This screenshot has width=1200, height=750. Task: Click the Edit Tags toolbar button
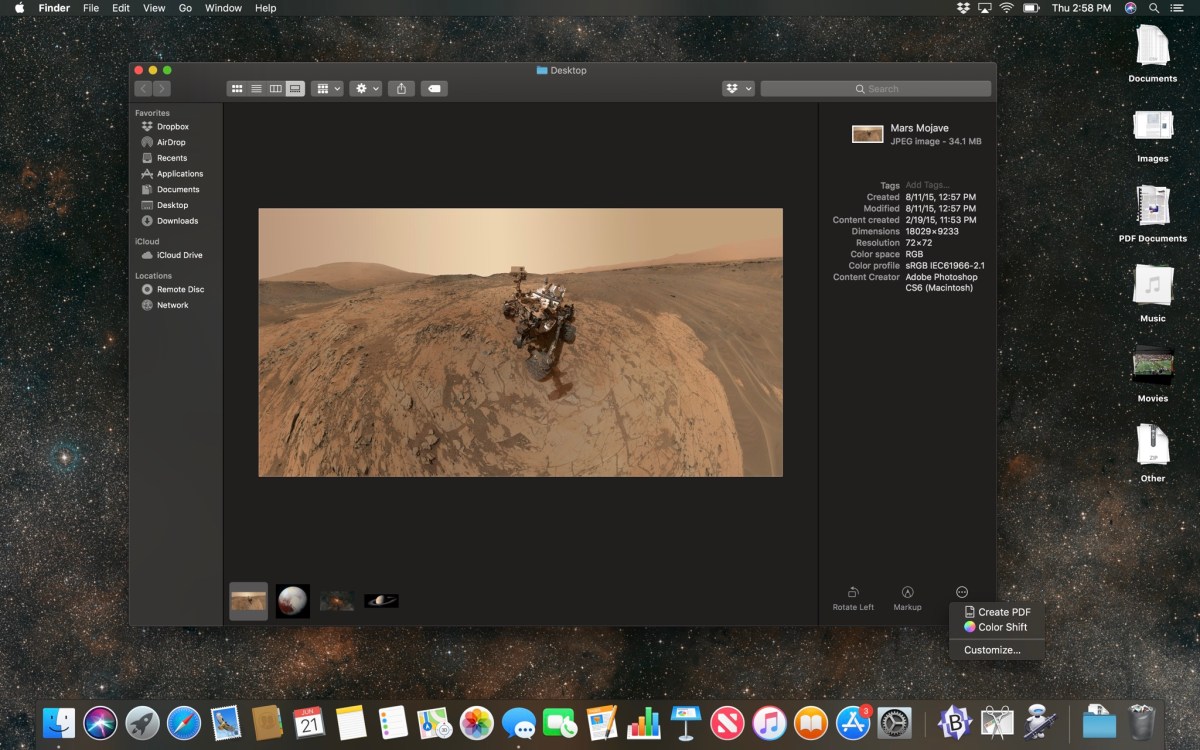434,89
